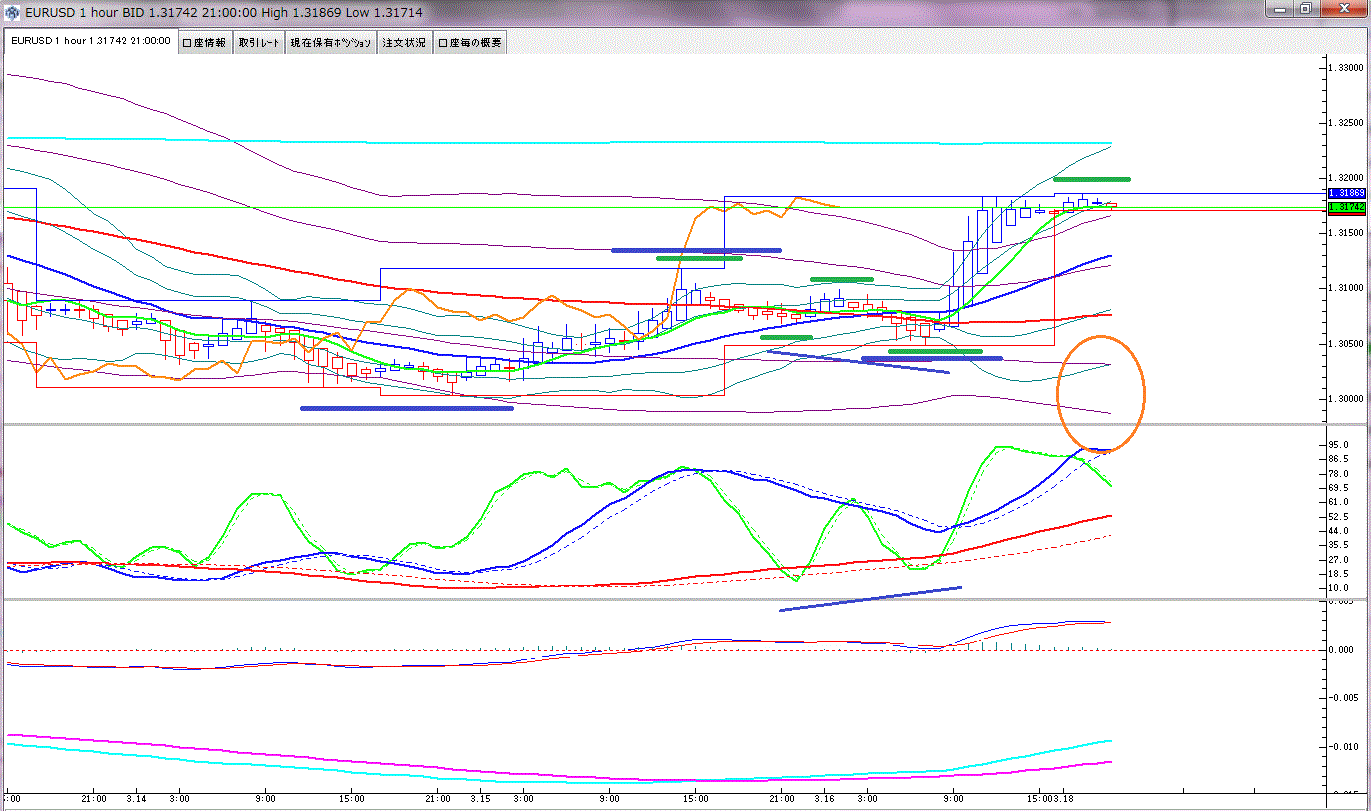This screenshot has width=1371, height=811.
Task: Restore down the chart window
Action: 1307,8
